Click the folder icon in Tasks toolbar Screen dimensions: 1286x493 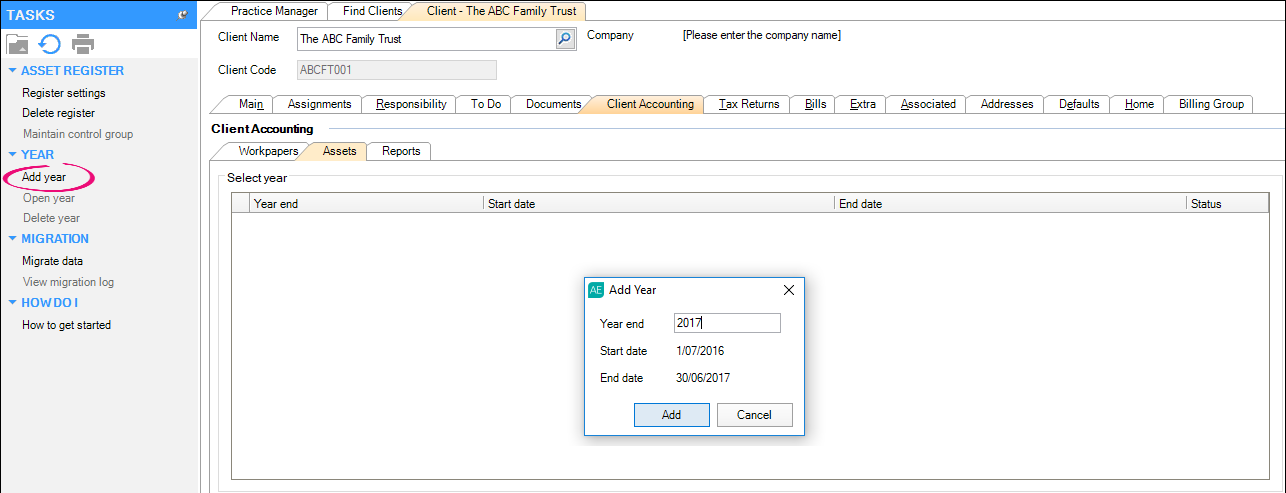[x=18, y=44]
